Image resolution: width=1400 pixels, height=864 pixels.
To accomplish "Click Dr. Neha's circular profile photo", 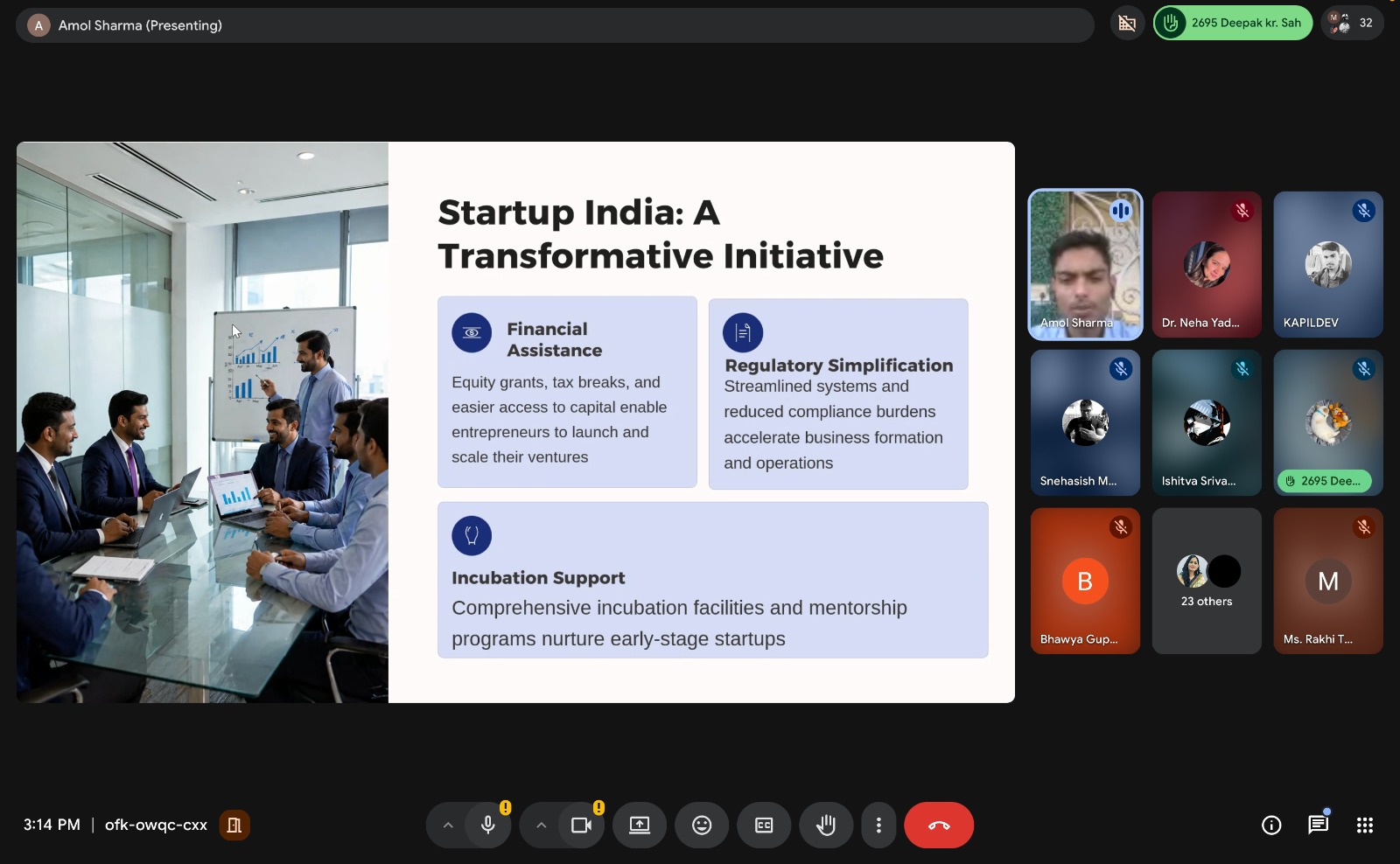I will point(1207,264).
